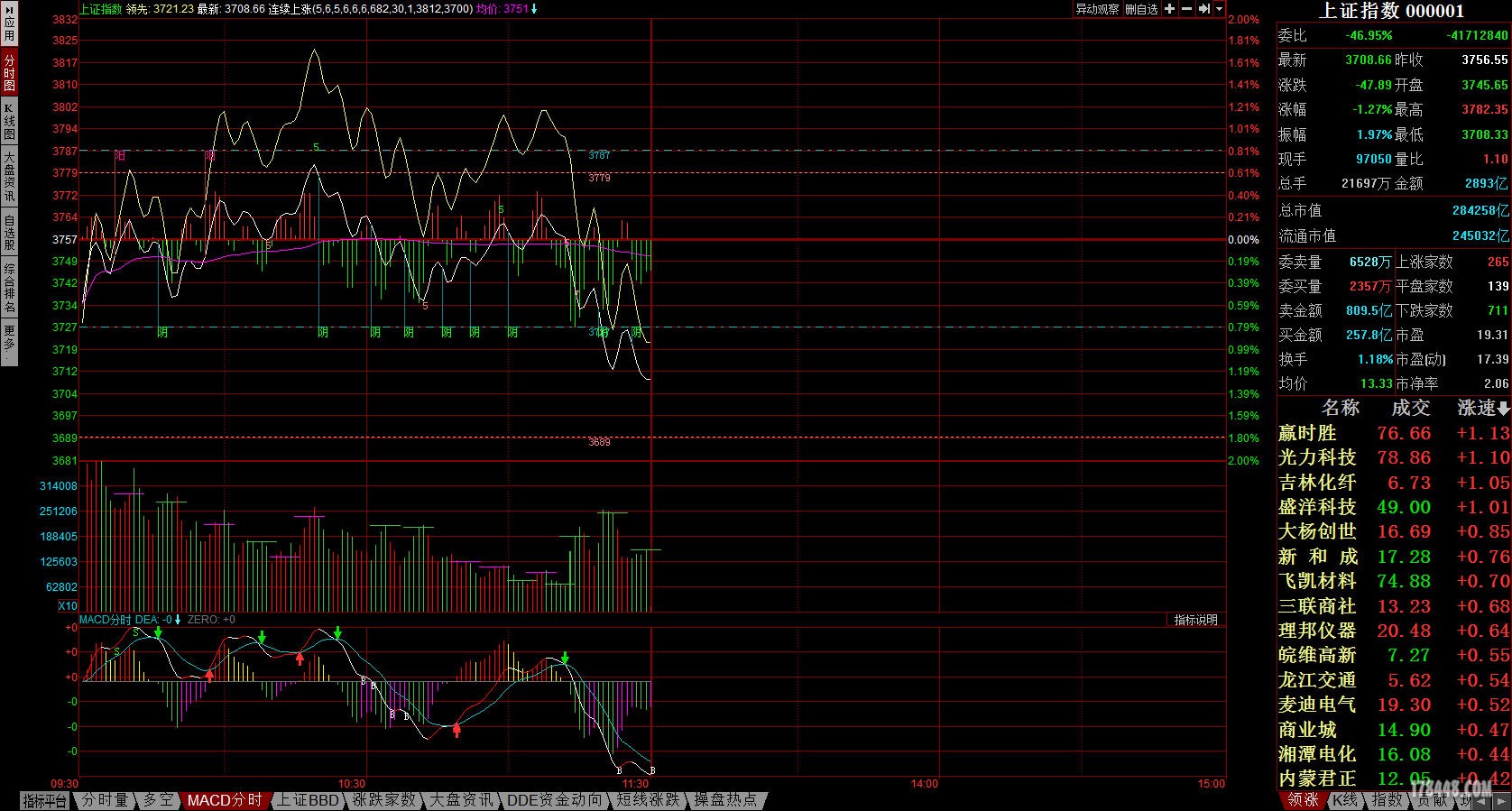Select the 分时图 sidebar tab
The height and width of the screenshot is (811, 1512).
9,73
